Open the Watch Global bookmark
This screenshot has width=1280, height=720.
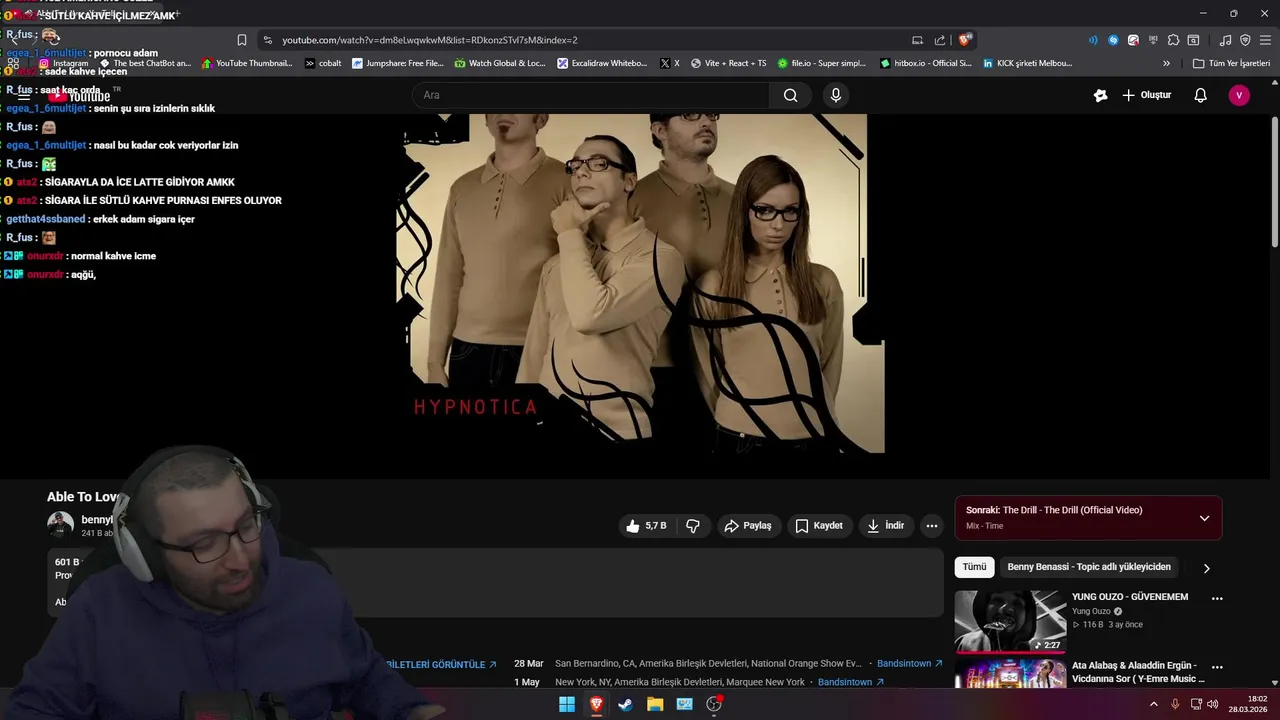pyautogui.click(x=500, y=63)
